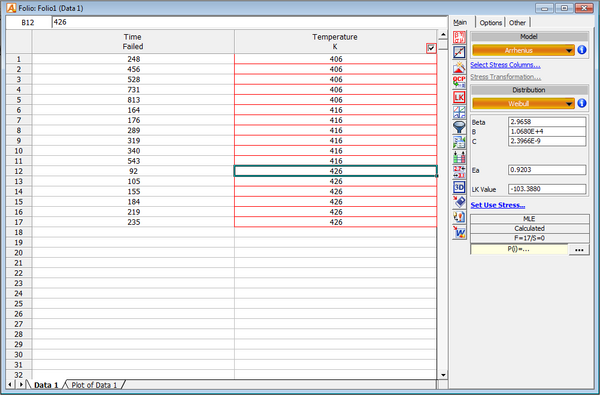Open the 3D plot icon
The image size is (600, 395).
459,187
